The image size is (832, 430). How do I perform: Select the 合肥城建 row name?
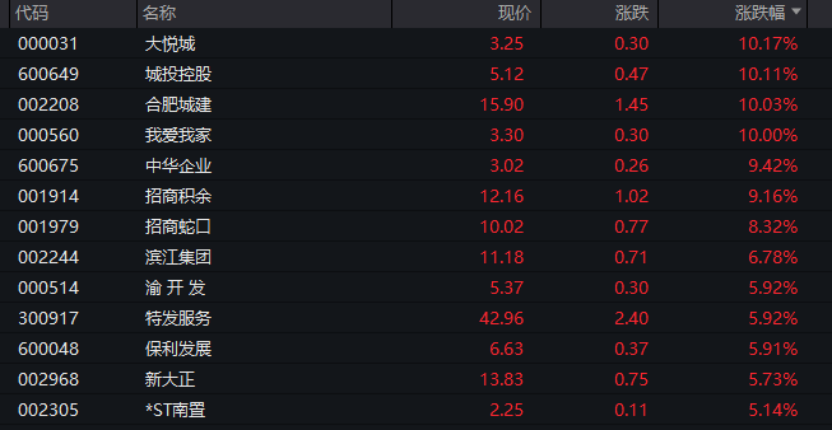point(178,104)
